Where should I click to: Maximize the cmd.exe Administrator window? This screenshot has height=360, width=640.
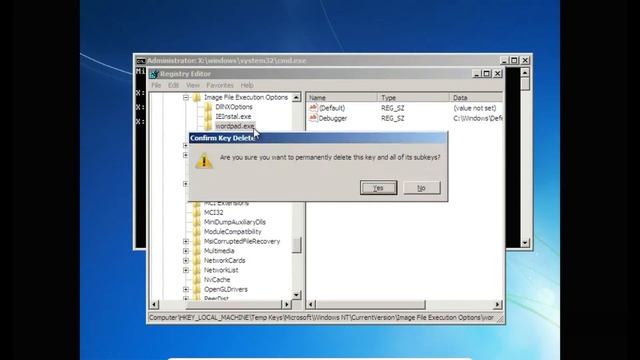pyautogui.click(x=514, y=60)
